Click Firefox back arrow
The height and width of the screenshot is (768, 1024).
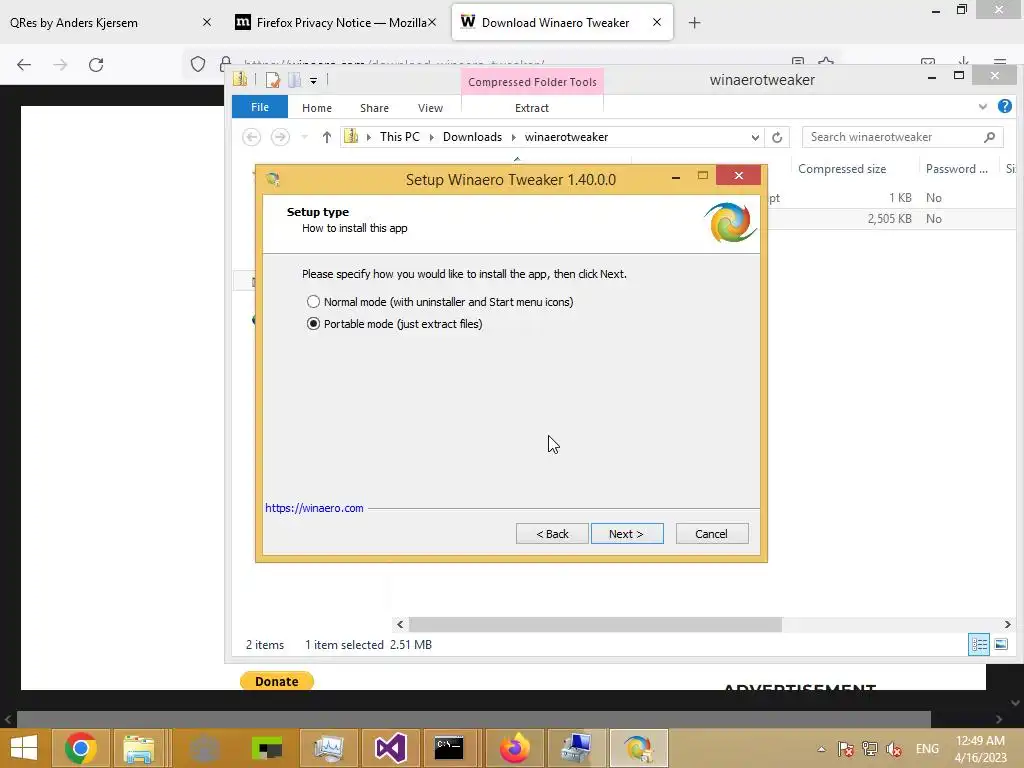[x=24, y=65]
